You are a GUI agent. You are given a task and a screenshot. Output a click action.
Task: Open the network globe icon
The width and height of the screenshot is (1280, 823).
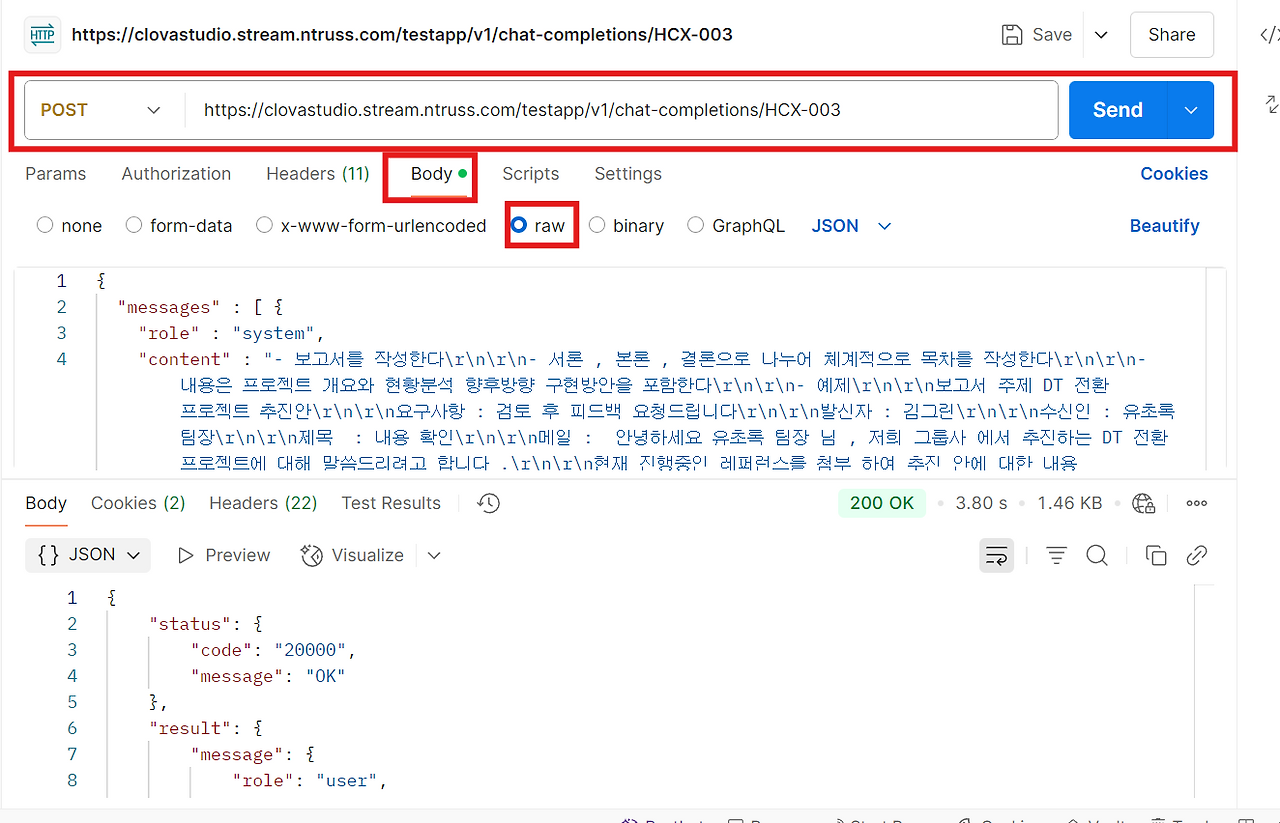click(x=1144, y=503)
